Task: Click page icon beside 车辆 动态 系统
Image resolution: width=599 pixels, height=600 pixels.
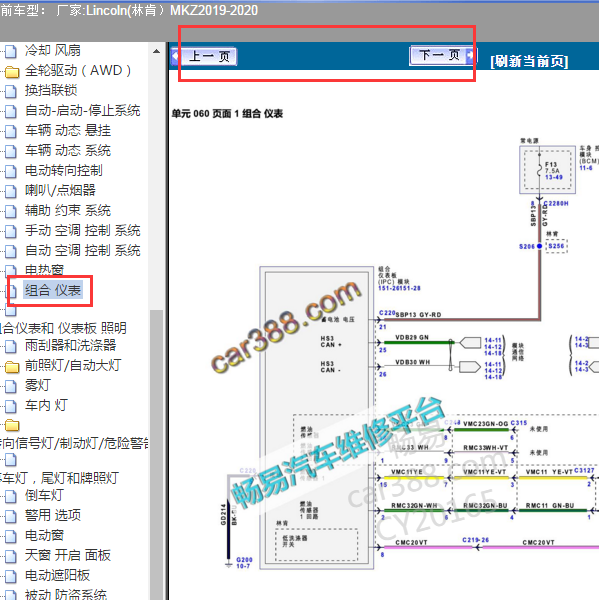Action: click(11, 151)
